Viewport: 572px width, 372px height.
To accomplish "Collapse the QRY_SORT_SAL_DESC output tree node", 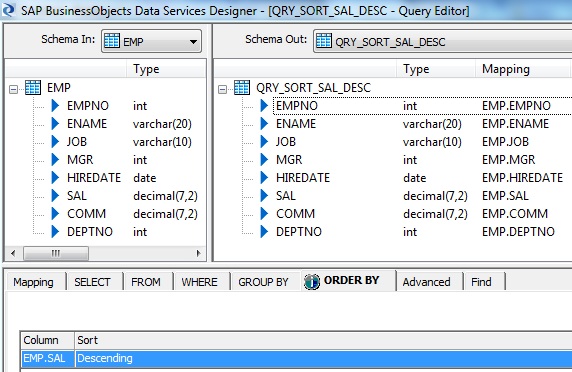I will point(222,89).
